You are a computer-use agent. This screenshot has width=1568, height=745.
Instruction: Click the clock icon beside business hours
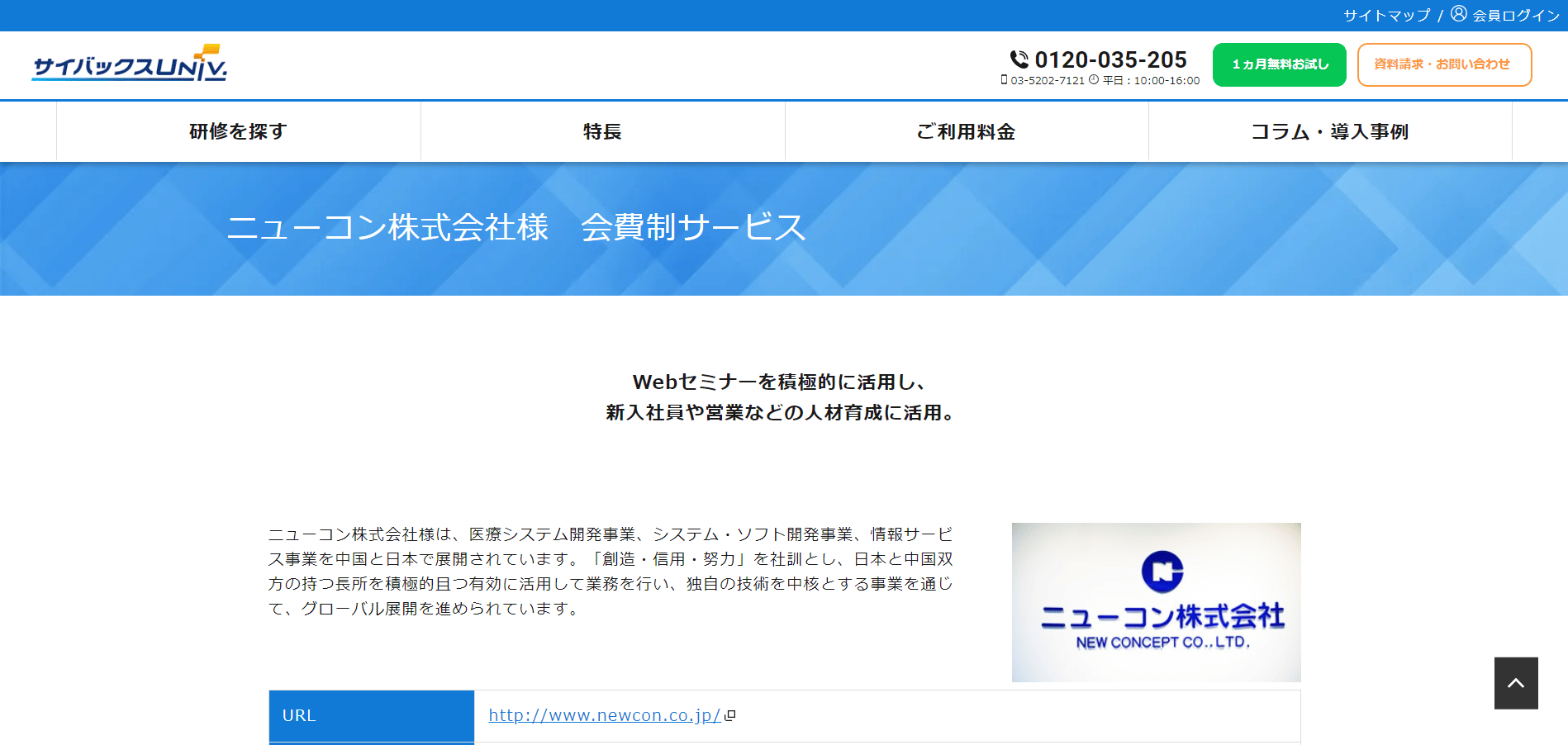(1094, 80)
